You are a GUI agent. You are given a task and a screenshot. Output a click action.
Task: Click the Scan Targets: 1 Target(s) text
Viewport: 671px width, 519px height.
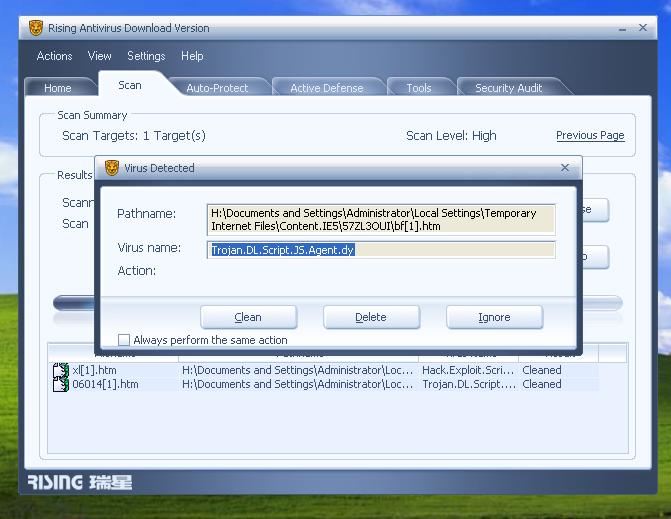pyautogui.click(x=134, y=136)
